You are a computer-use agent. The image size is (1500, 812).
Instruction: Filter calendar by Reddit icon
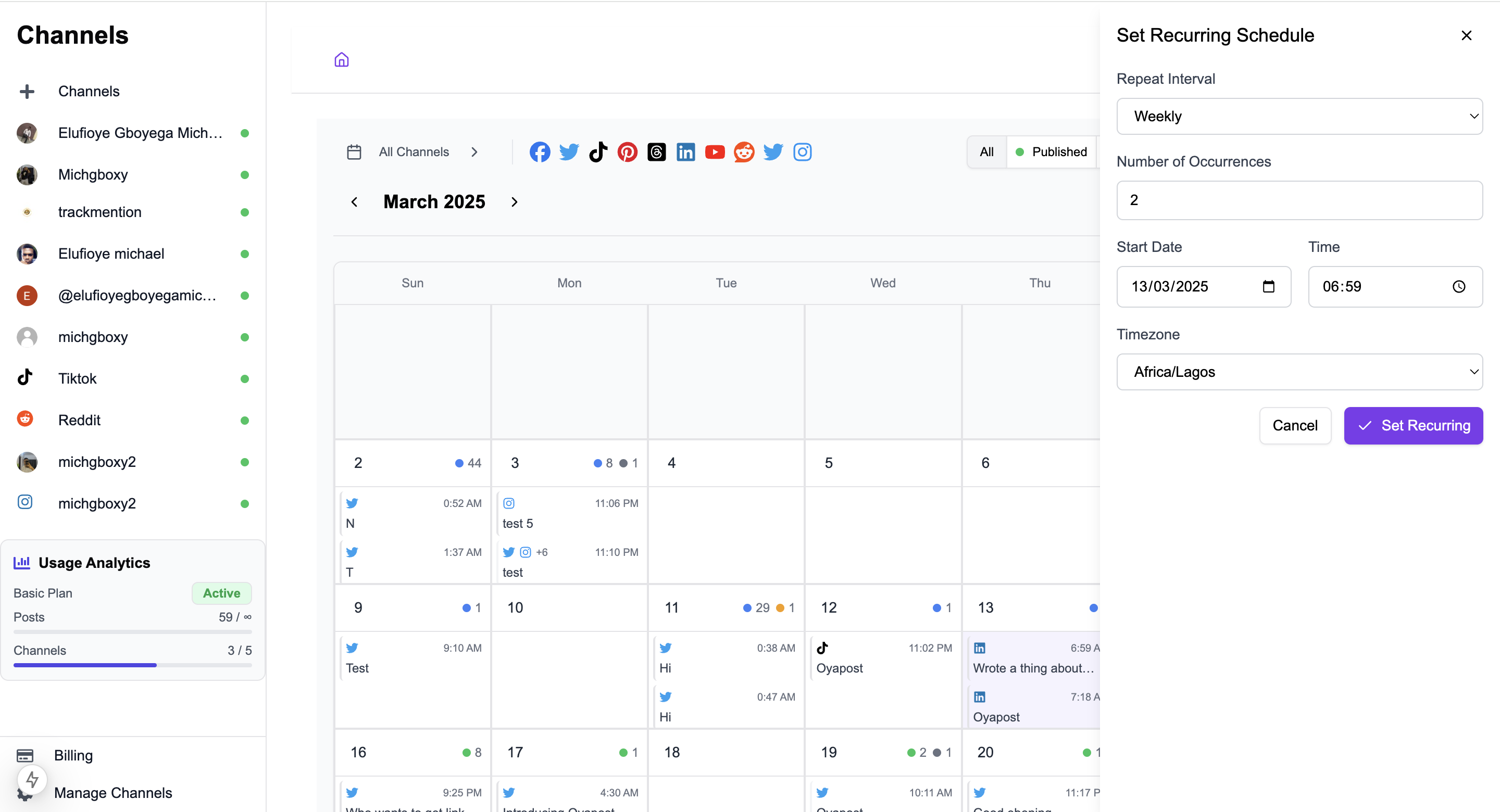pos(744,152)
